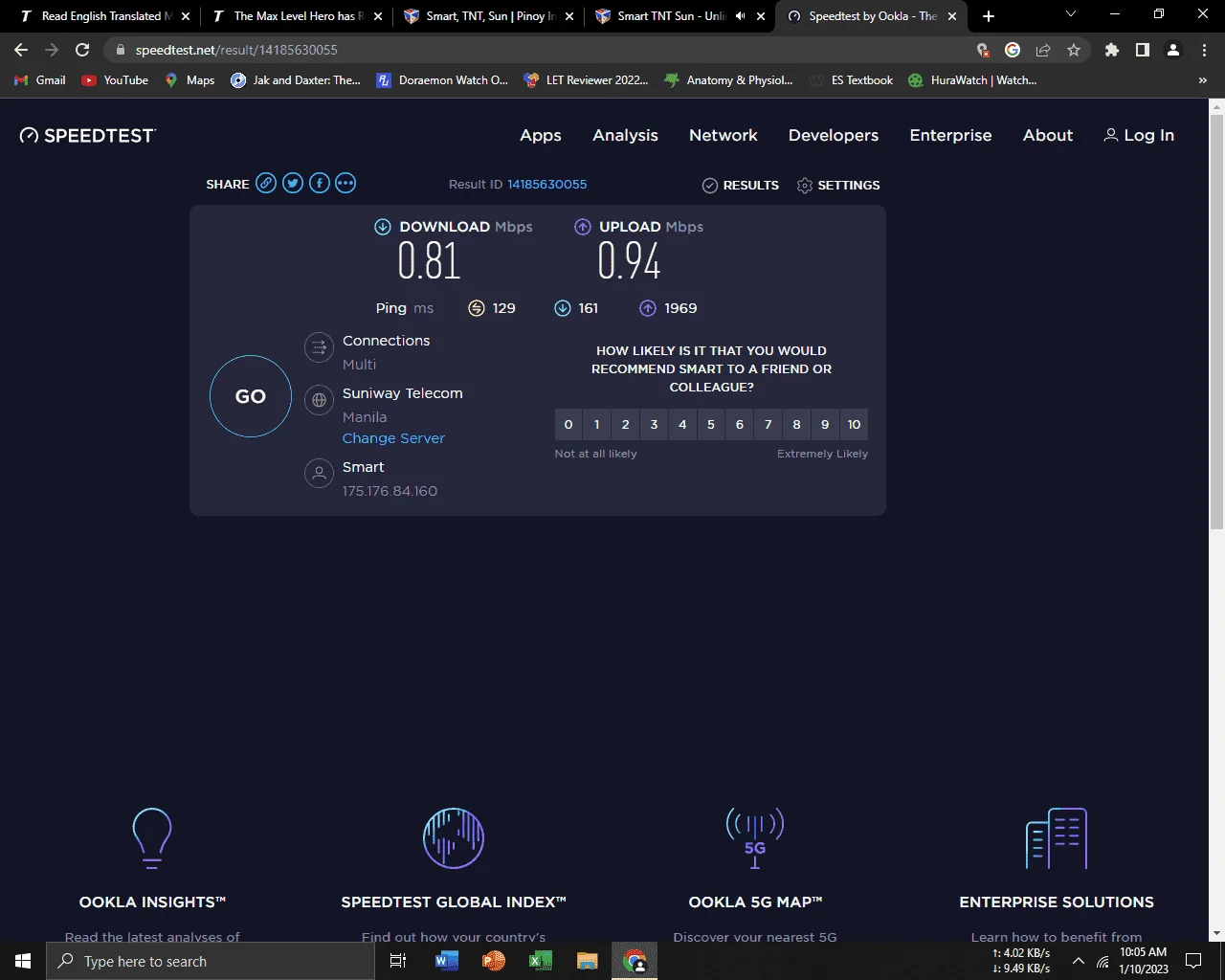Click the Enterprise Solutions buildings icon
This screenshot has width=1225, height=980.
point(1057,838)
